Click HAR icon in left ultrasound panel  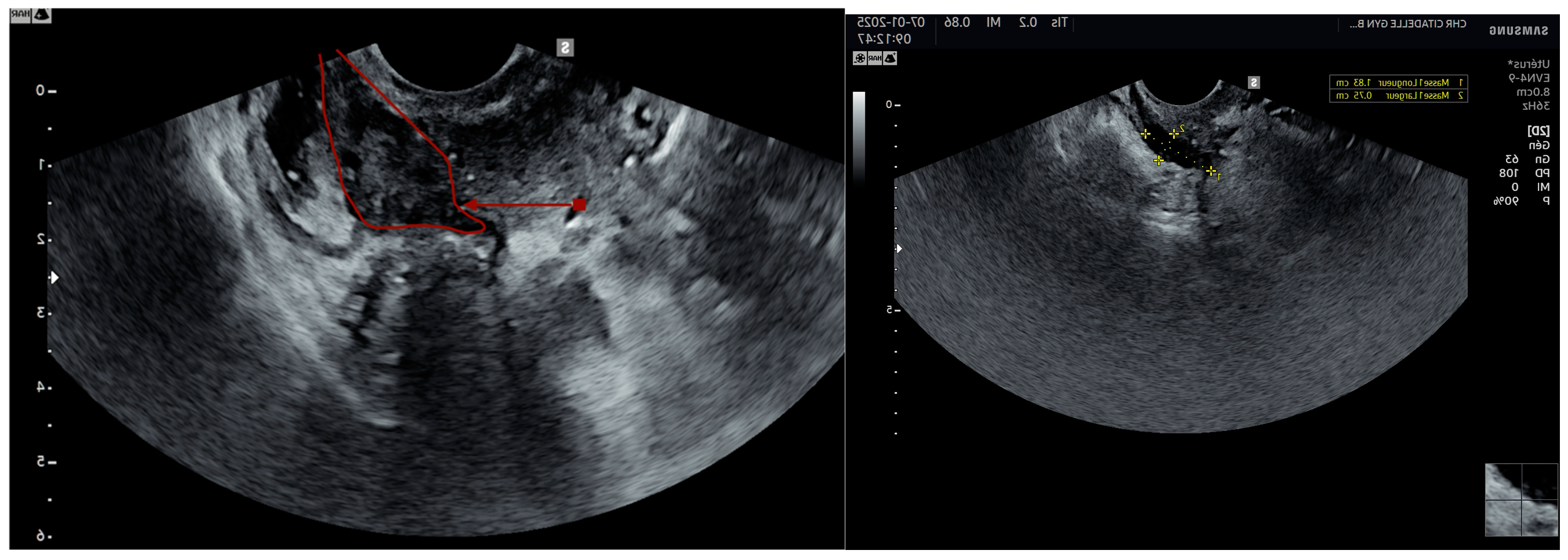[x=21, y=15]
